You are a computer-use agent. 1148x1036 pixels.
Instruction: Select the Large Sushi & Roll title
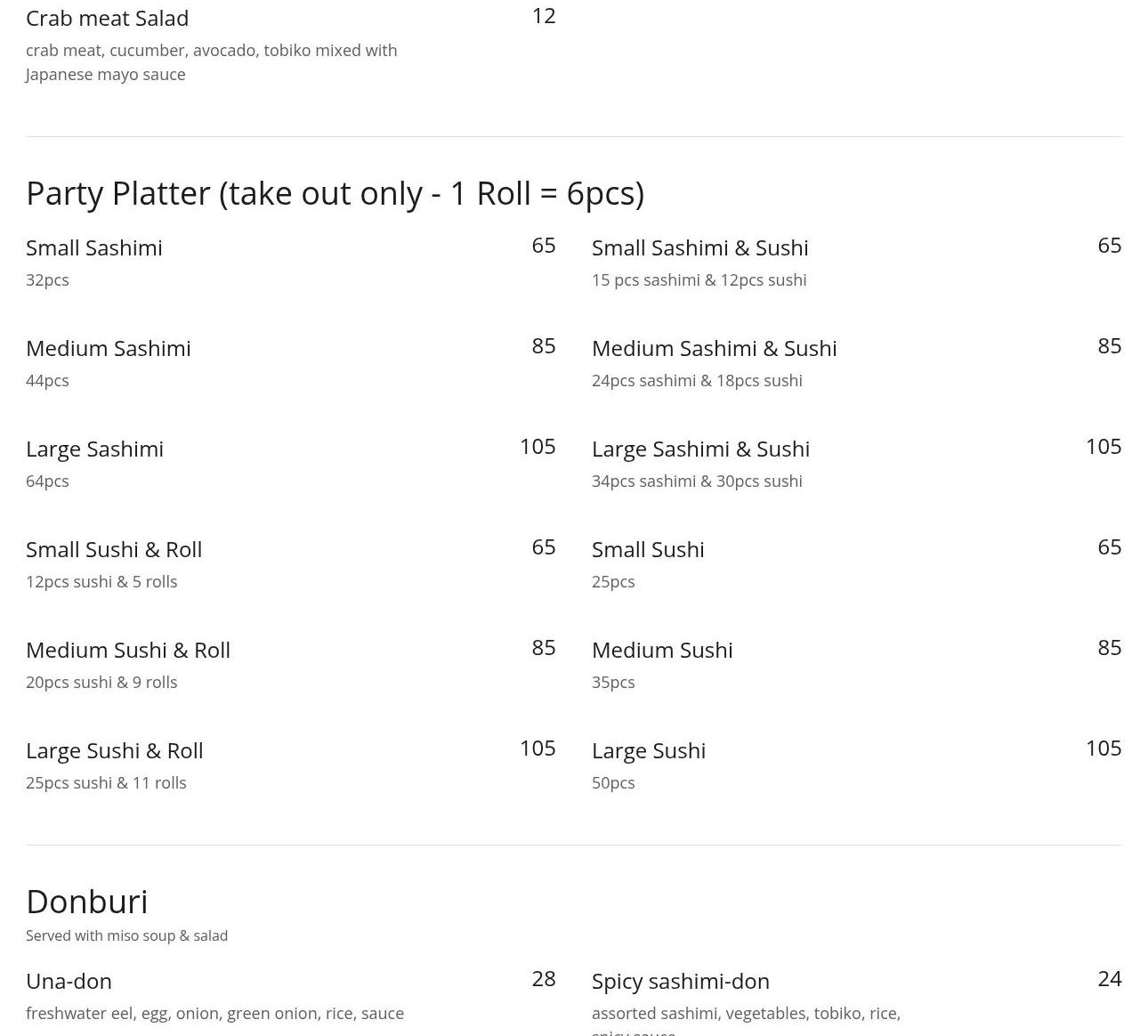tap(115, 751)
